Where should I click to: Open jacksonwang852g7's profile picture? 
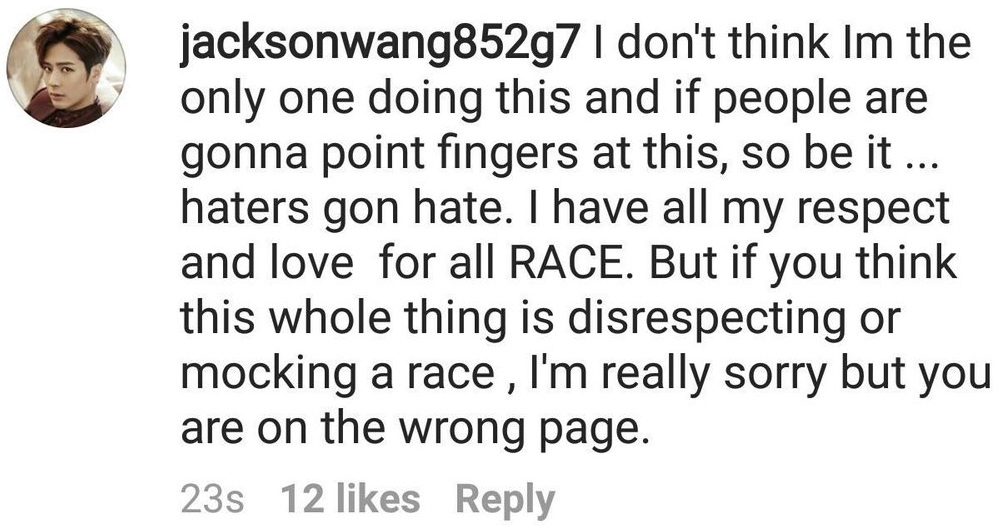pyautogui.click(x=66, y=68)
